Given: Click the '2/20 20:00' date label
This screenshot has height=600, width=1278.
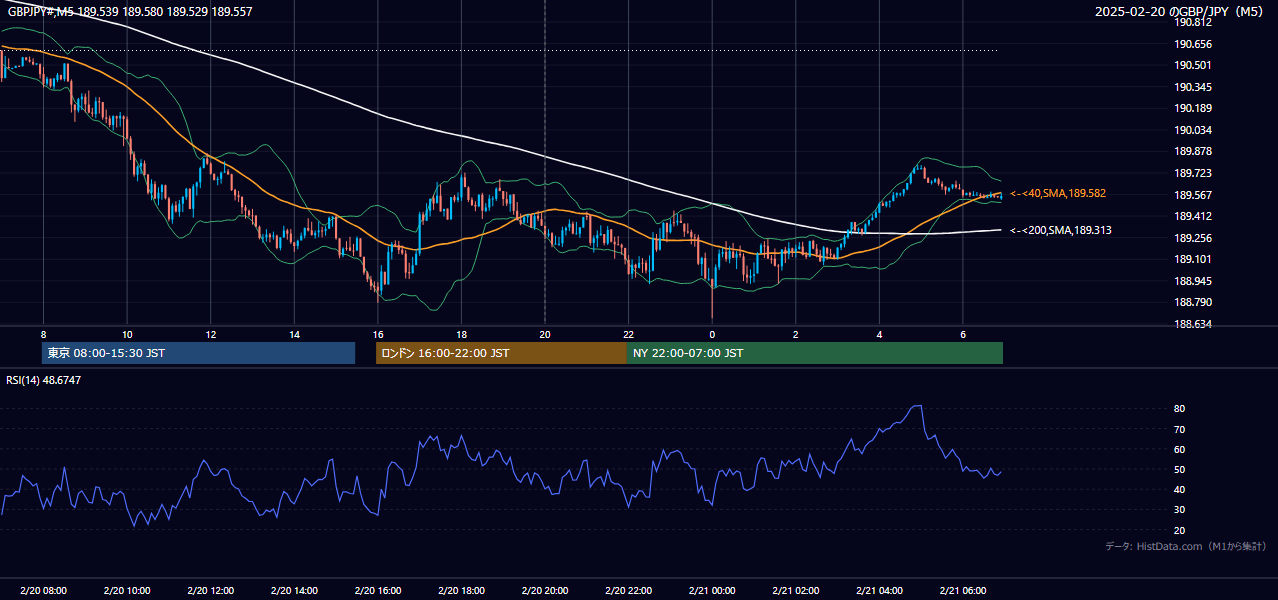Looking at the screenshot, I should coord(544,591).
